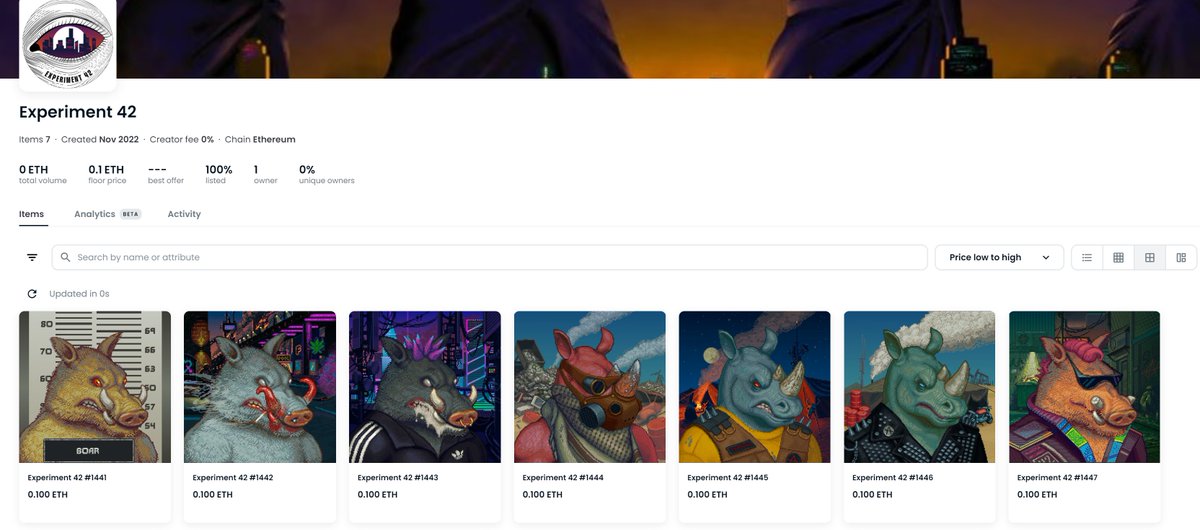Open Experiment 42 #1445 rhino image
The image size is (1200, 530).
755,387
